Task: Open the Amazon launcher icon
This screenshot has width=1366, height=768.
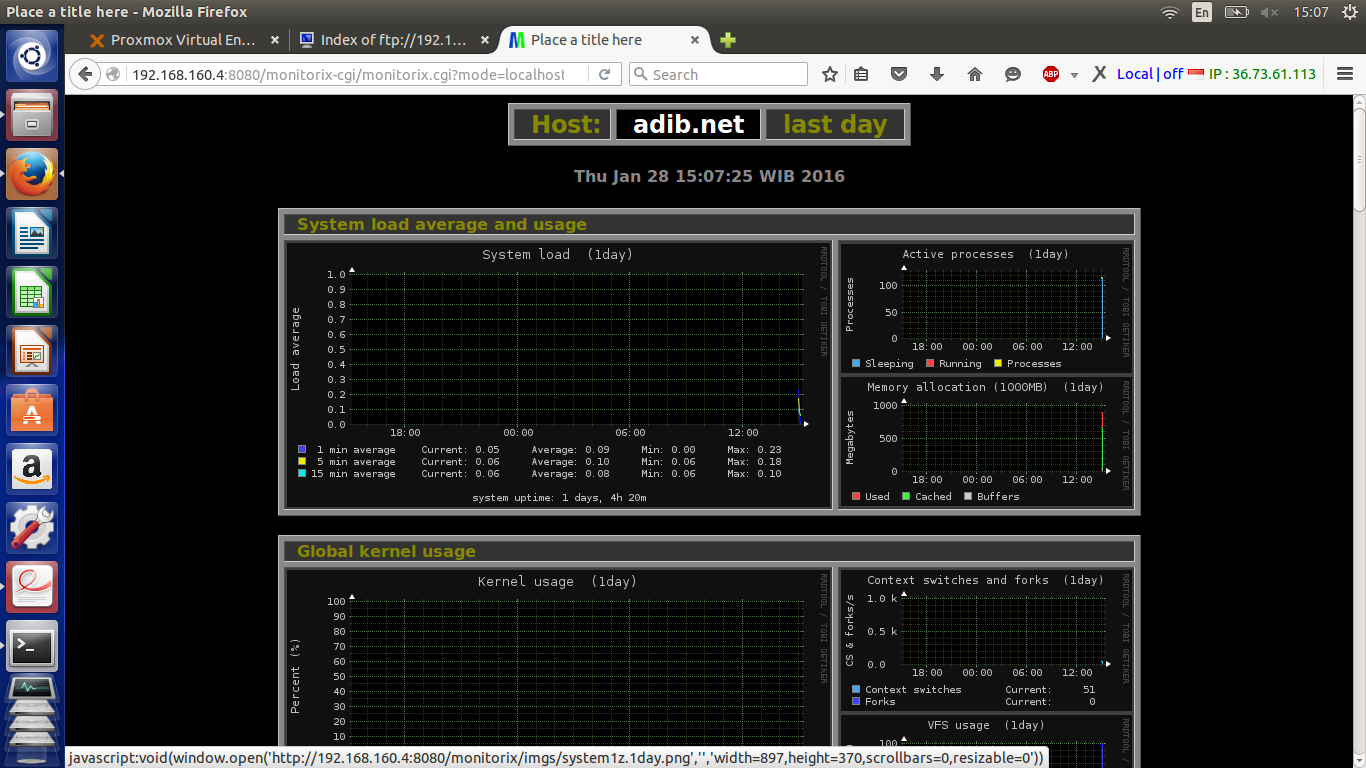Action: (x=32, y=469)
